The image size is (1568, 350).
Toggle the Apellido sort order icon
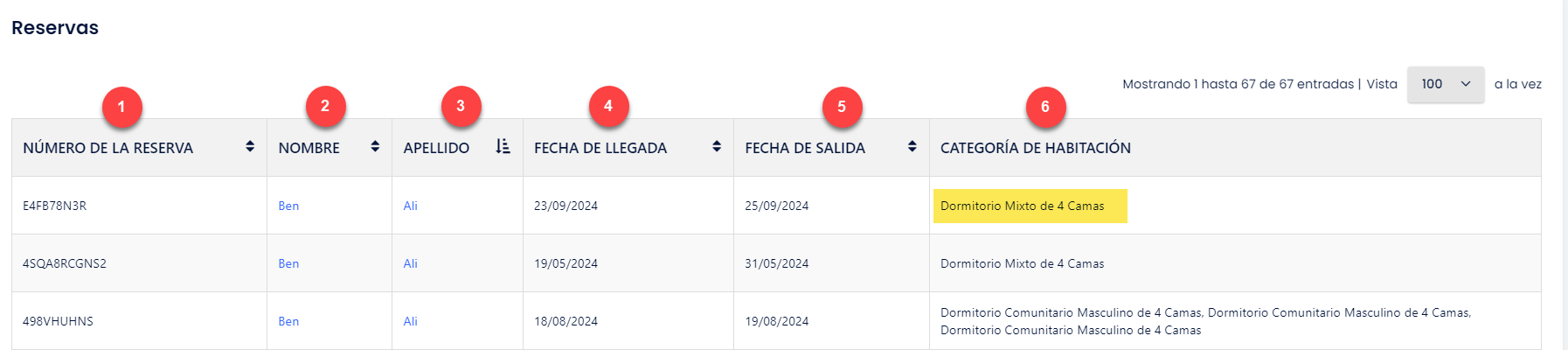[503, 146]
